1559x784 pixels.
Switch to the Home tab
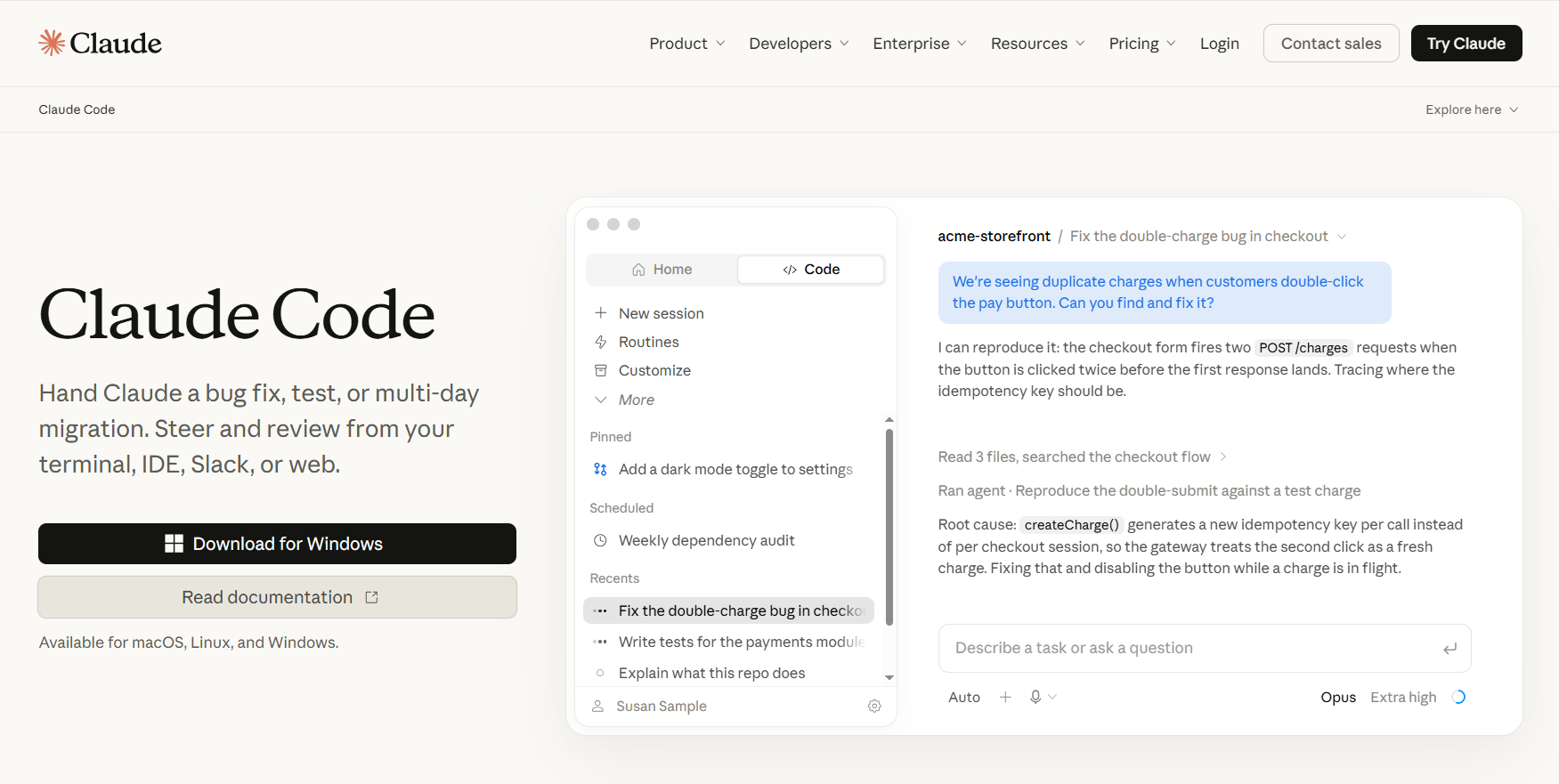click(x=662, y=270)
